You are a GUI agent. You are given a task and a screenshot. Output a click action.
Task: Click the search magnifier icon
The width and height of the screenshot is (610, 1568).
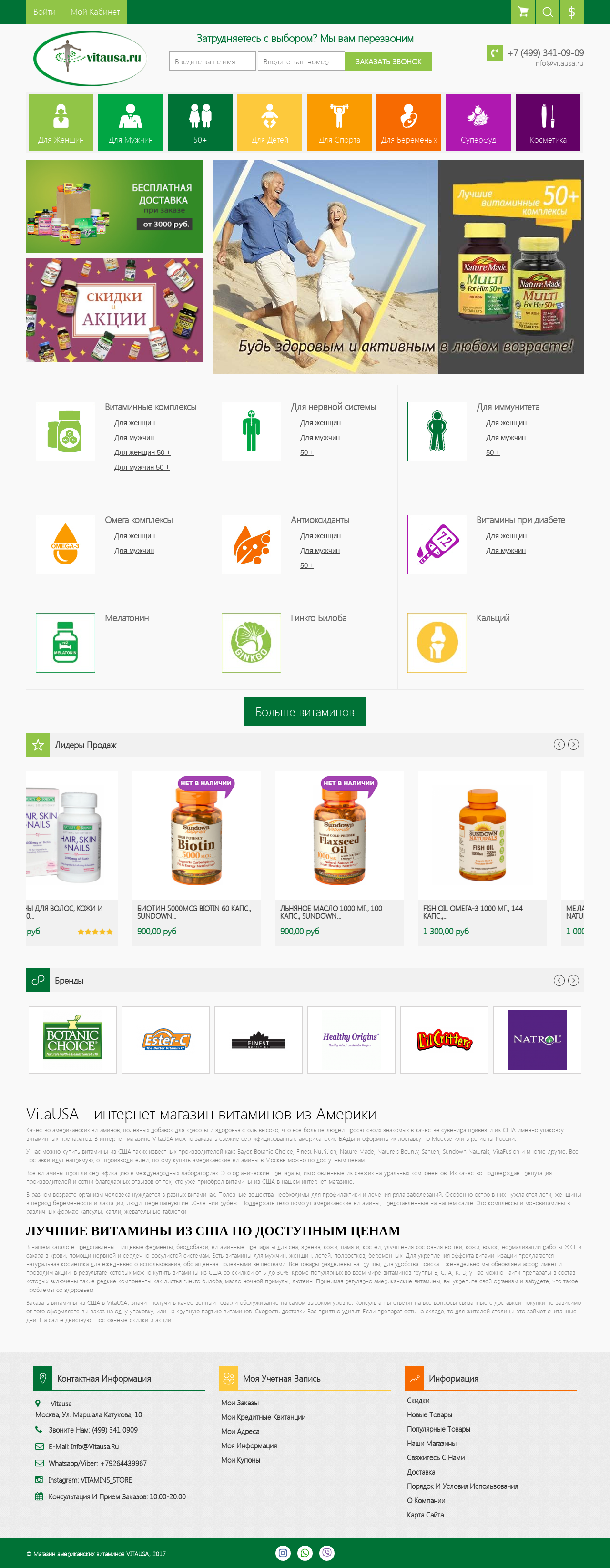pyautogui.click(x=548, y=11)
